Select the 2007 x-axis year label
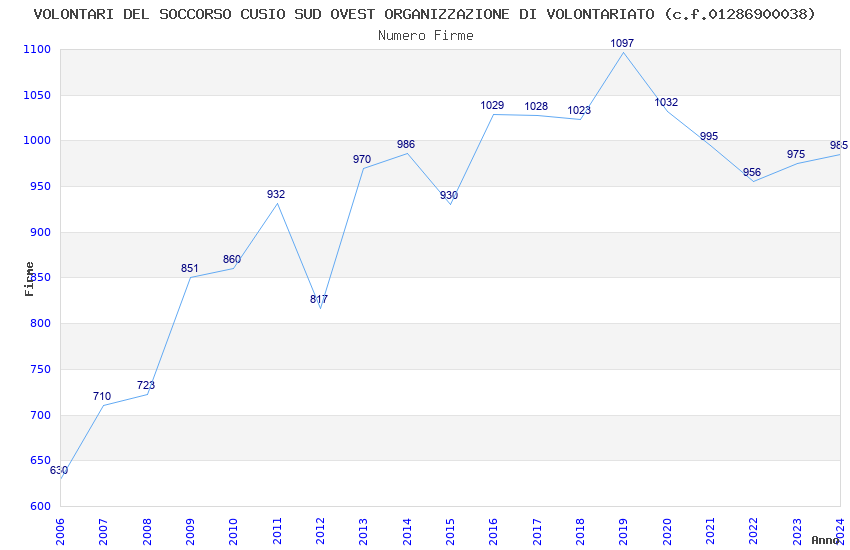850x550 pixels. (103, 532)
